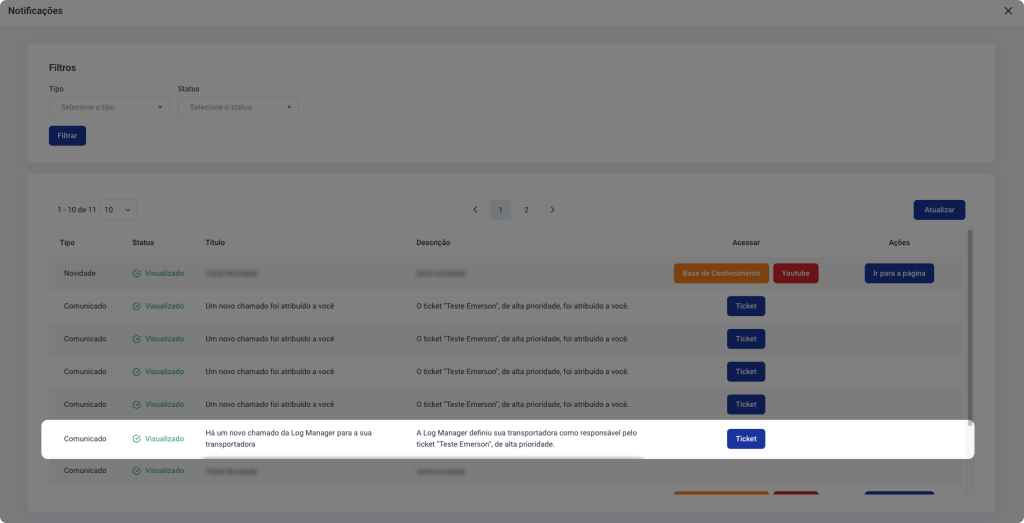Go to the previous page chevron
The height and width of the screenshot is (523, 1024).
pos(475,210)
